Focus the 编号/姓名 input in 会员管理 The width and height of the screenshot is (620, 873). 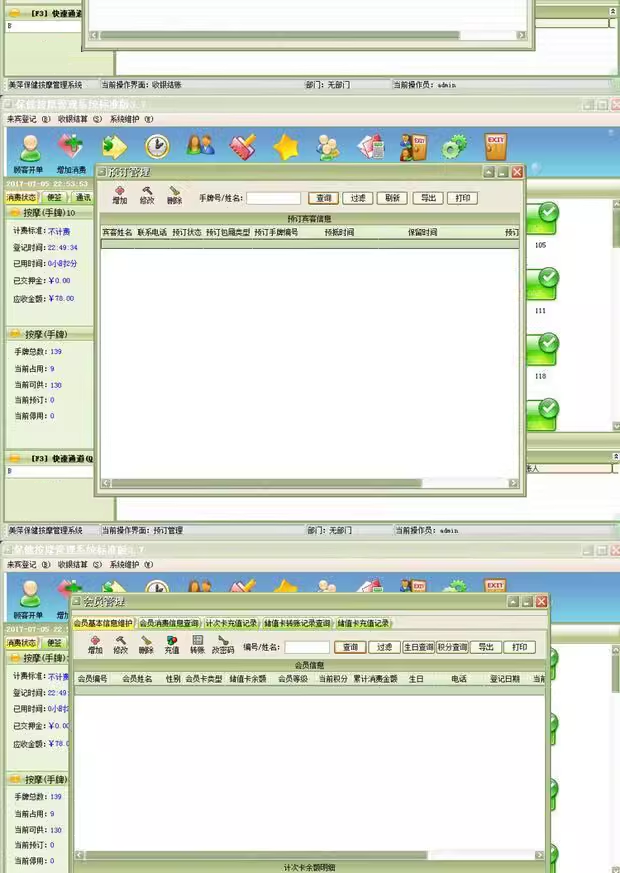307,647
